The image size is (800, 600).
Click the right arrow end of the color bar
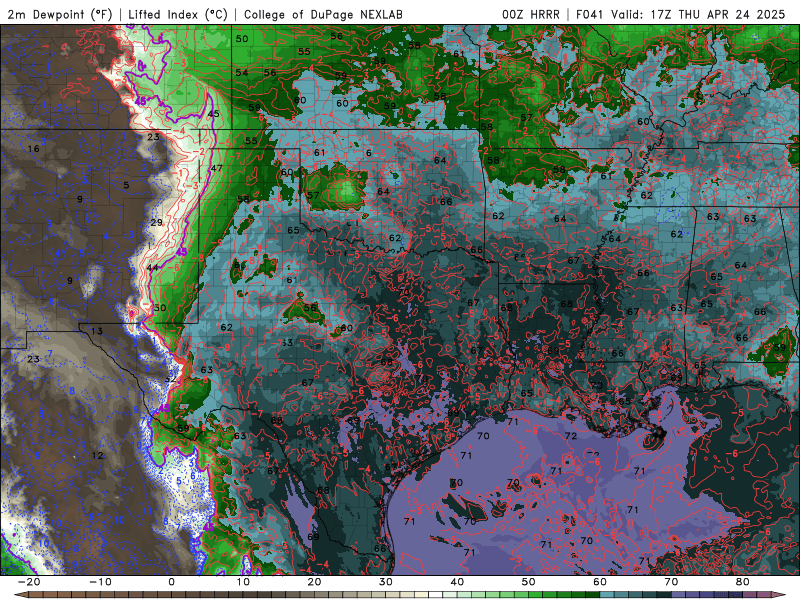pos(779,594)
